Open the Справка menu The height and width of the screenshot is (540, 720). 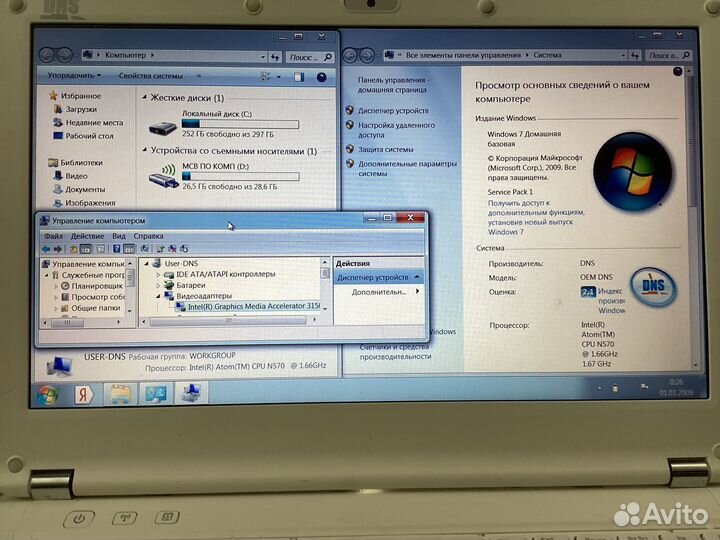[x=148, y=236]
